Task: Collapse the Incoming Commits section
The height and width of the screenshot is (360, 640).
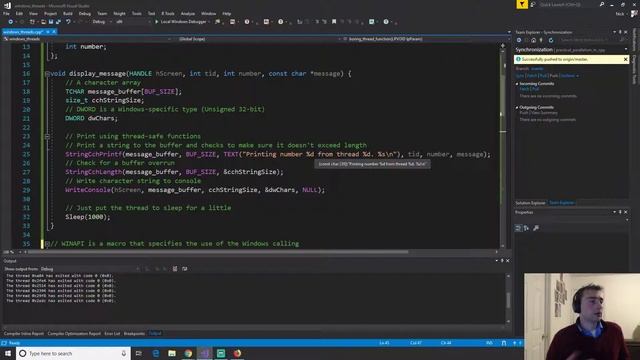Action: tap(517, 84)
